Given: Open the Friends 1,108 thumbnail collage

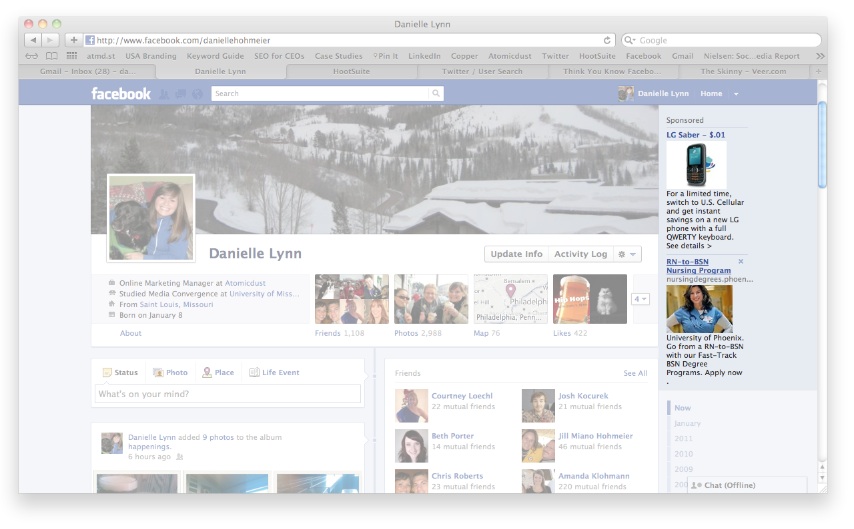Looking at the screenshot, I should (x=352, y=299).
